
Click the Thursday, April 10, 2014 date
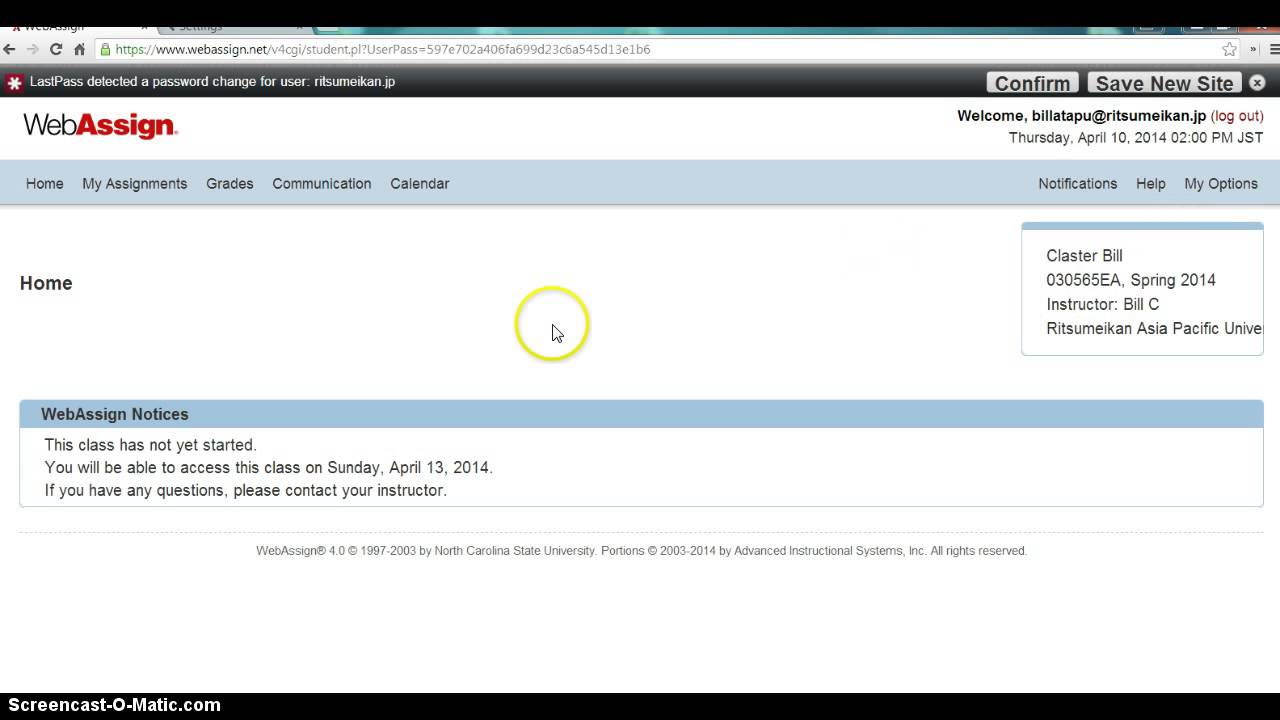point(1136,138)
